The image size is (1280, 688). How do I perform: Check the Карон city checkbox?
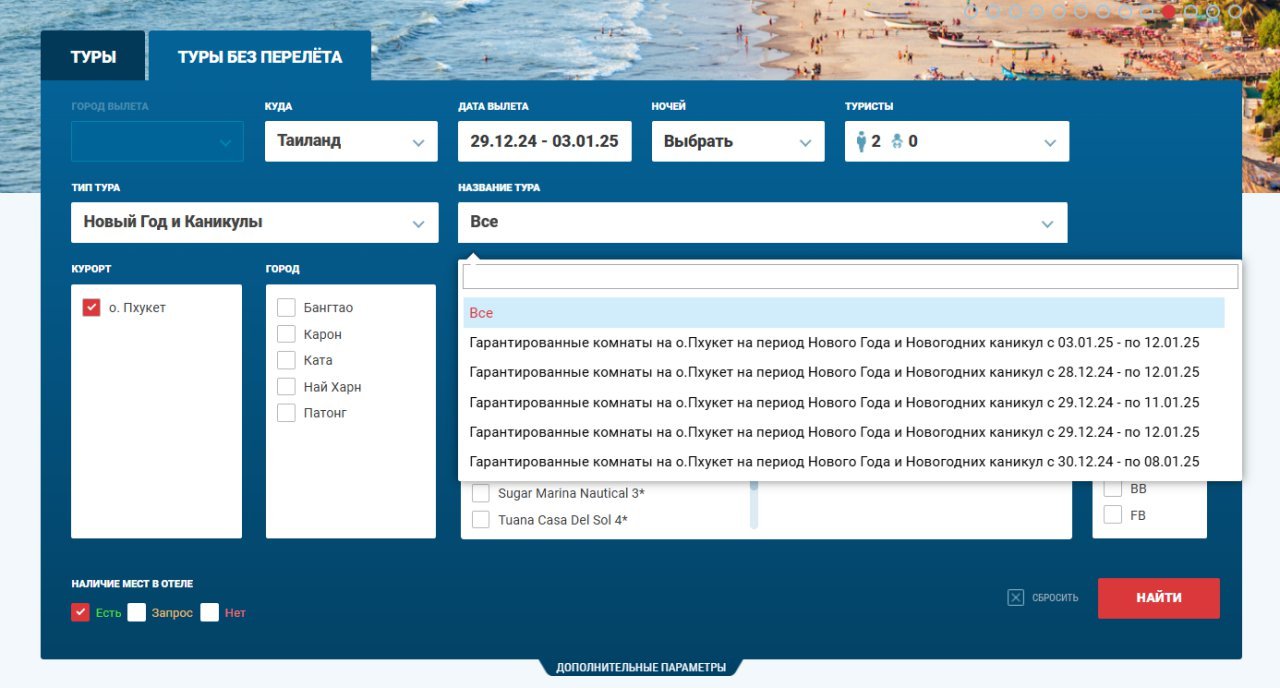(286, 334)
